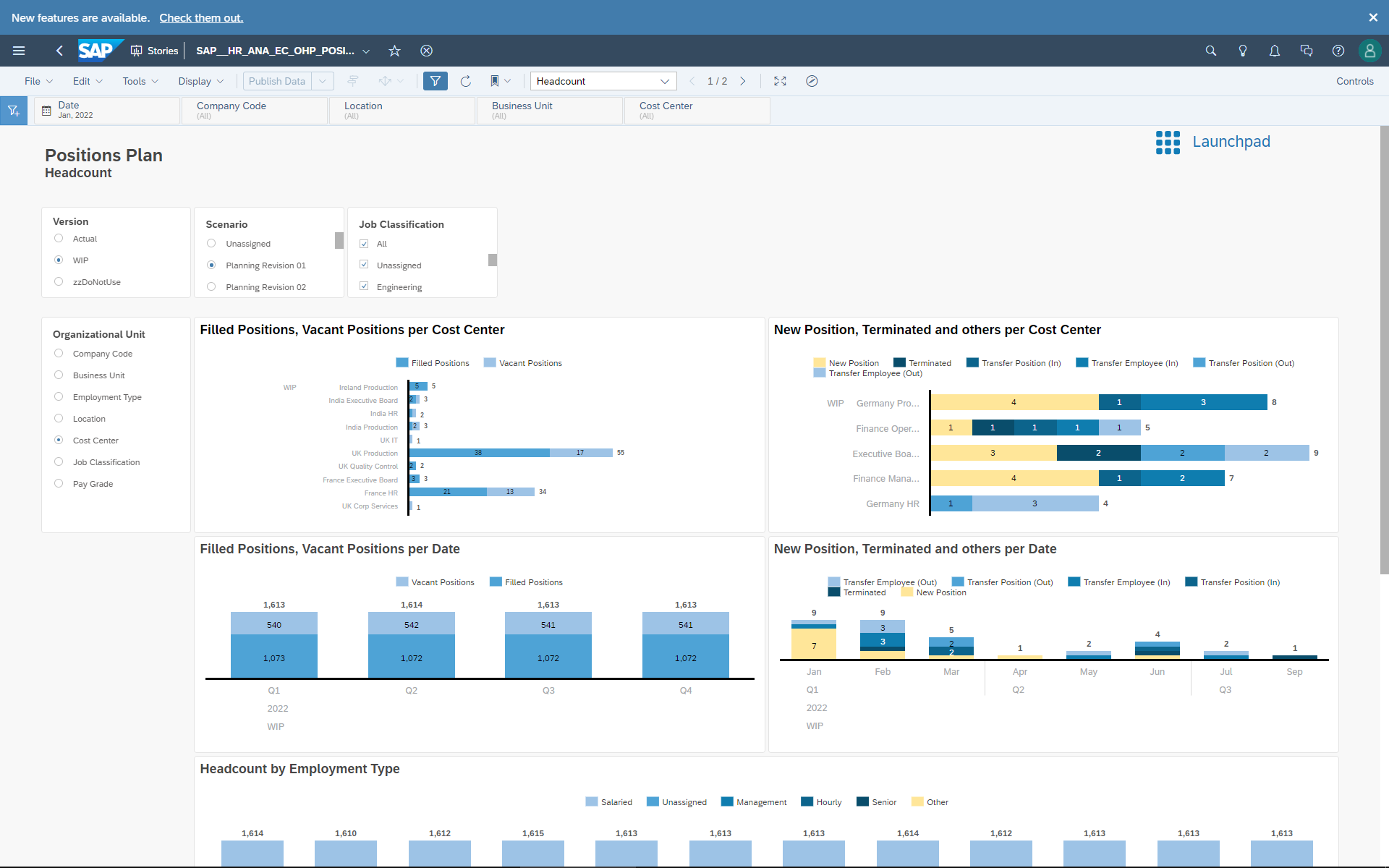
Task: Click the refresh icon in toolbar
Action: click(466, 81)
